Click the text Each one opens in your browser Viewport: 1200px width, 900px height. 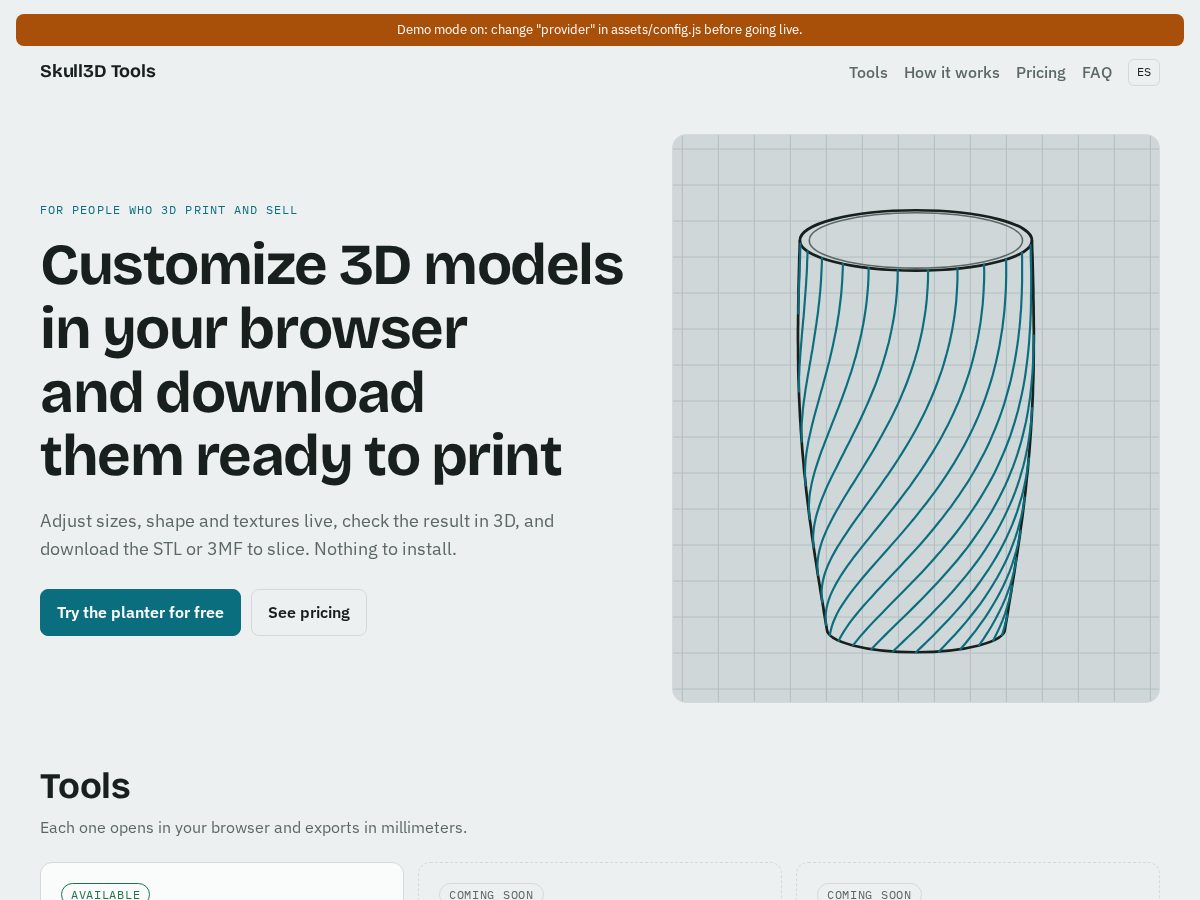pos(253,827)
